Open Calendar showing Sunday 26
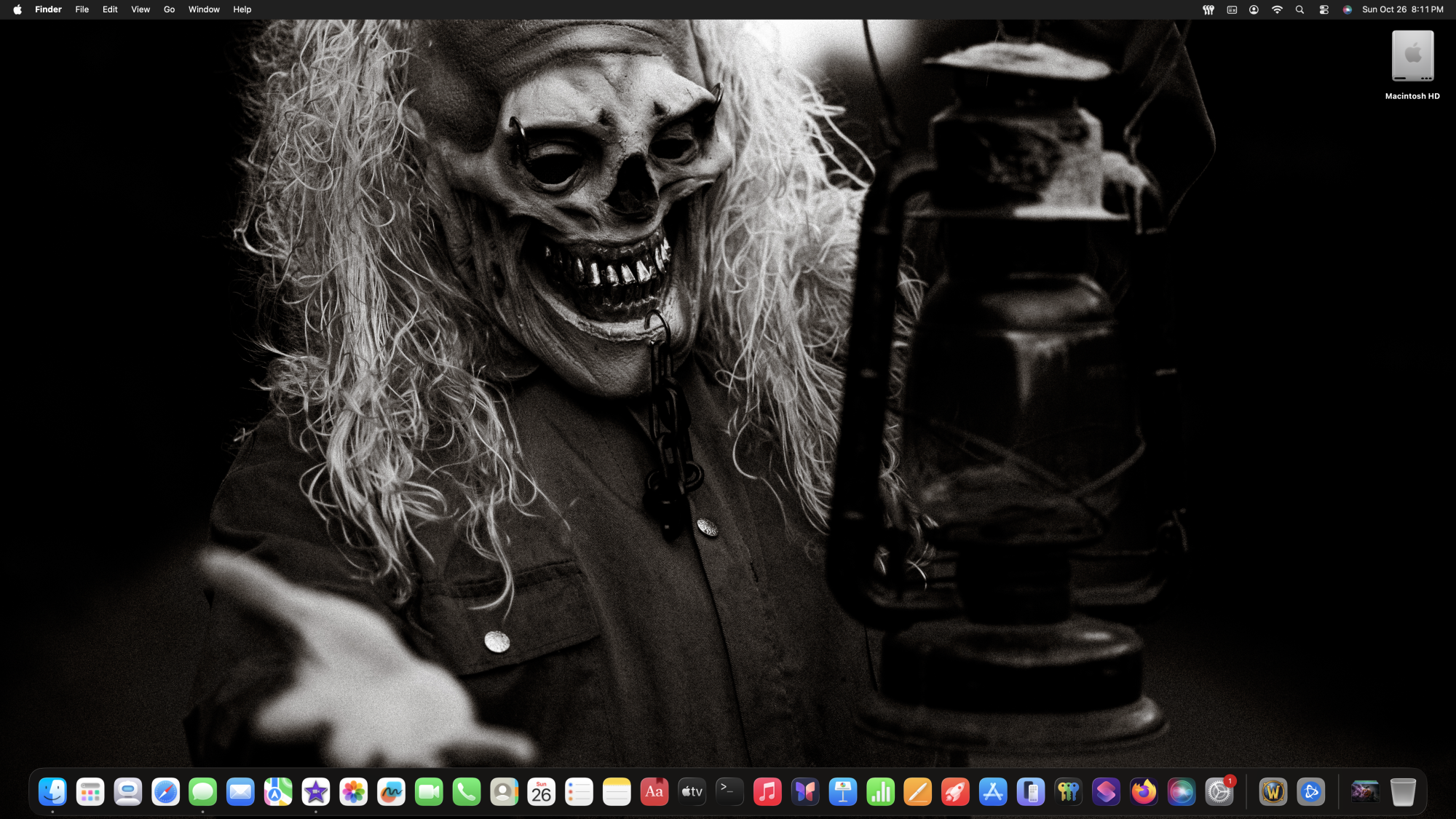This screenshot has width=1456, height=819. point(542,792)
